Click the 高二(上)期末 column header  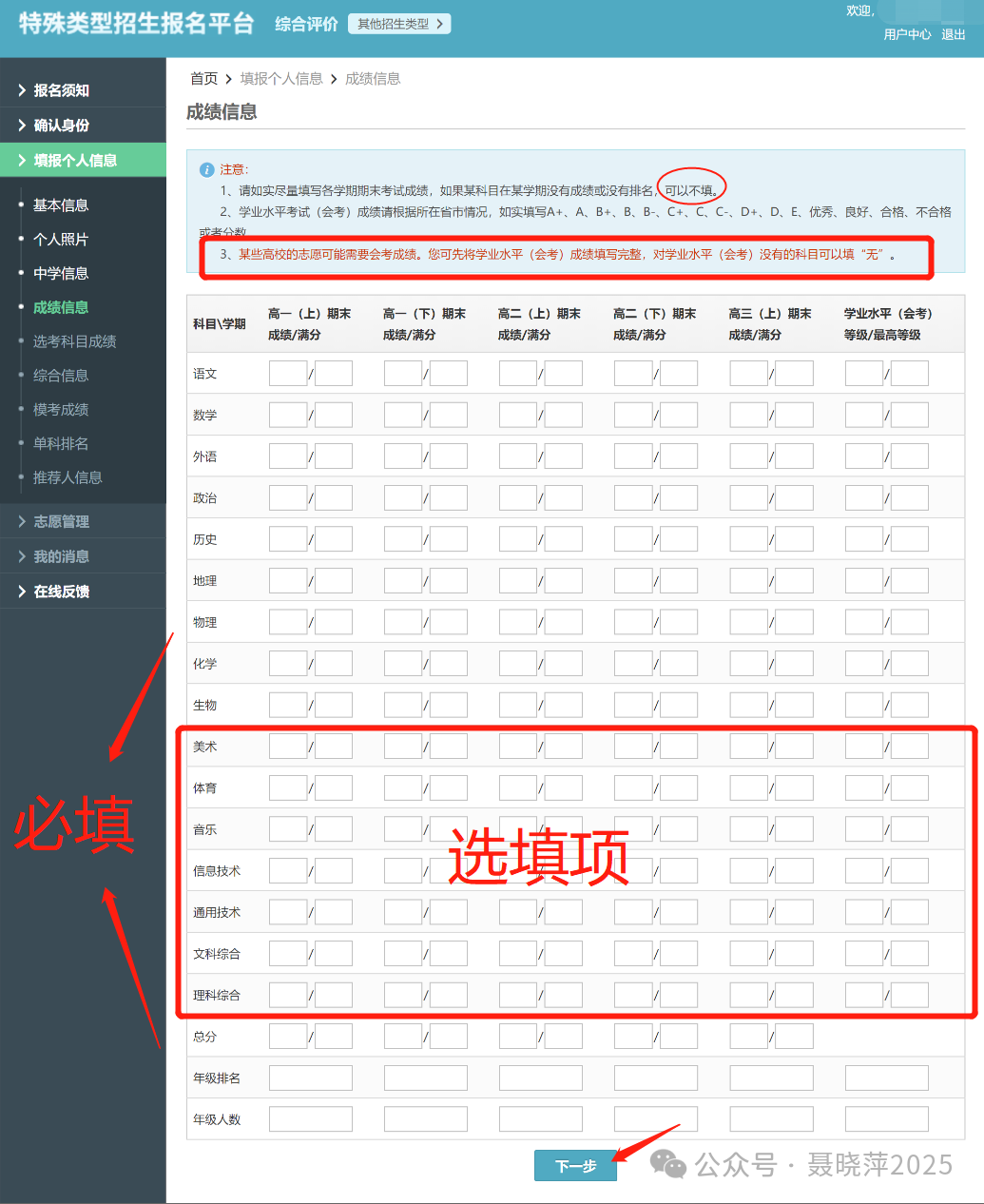[539, 323]
